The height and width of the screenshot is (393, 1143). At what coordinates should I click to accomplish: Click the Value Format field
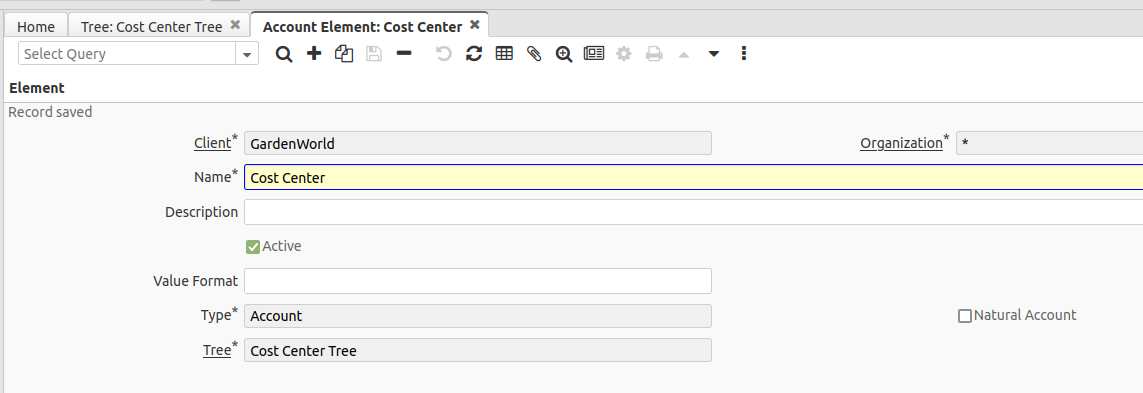pos(477,281)
